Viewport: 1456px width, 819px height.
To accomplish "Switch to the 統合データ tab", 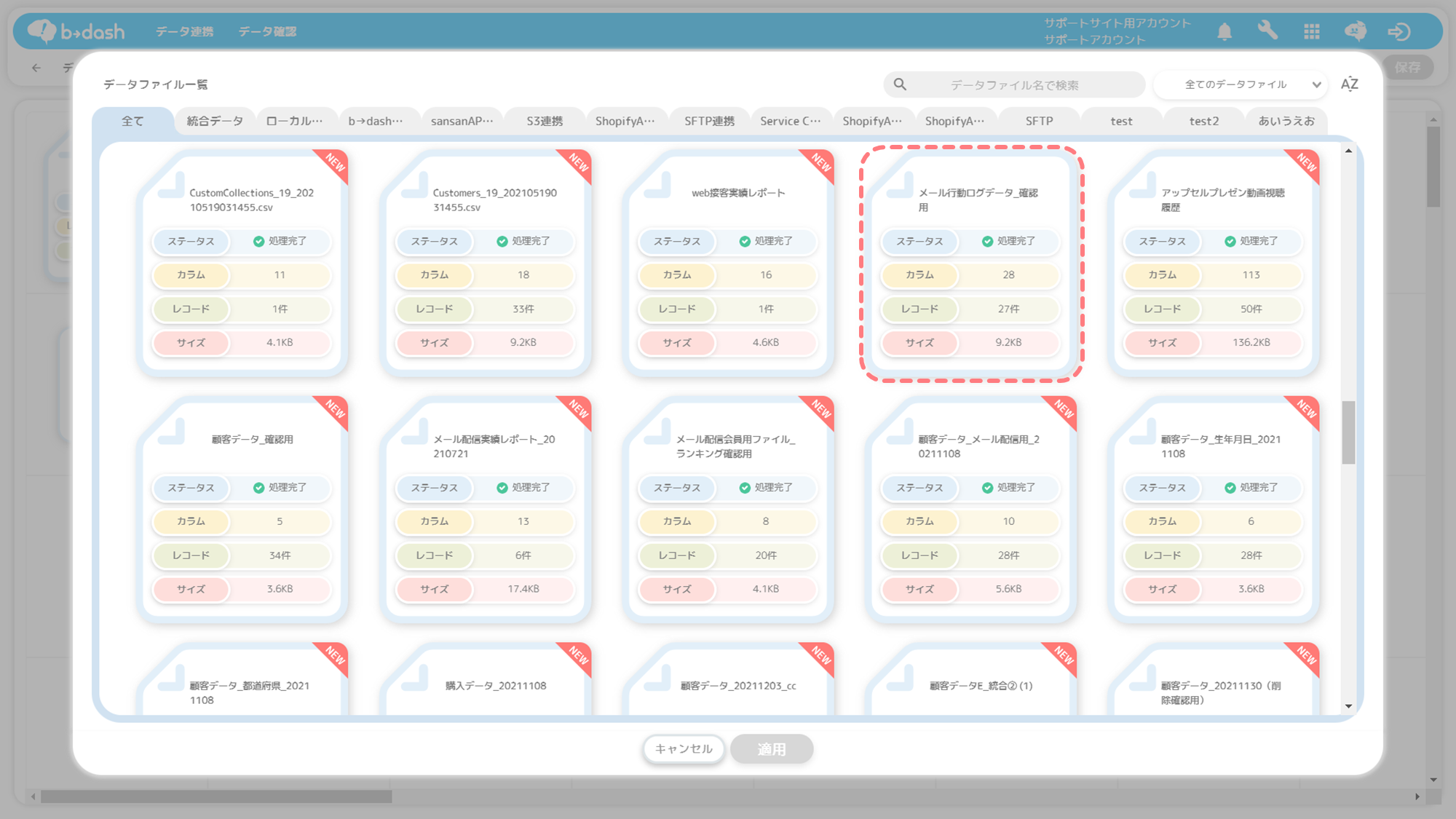I will (215, 121).
